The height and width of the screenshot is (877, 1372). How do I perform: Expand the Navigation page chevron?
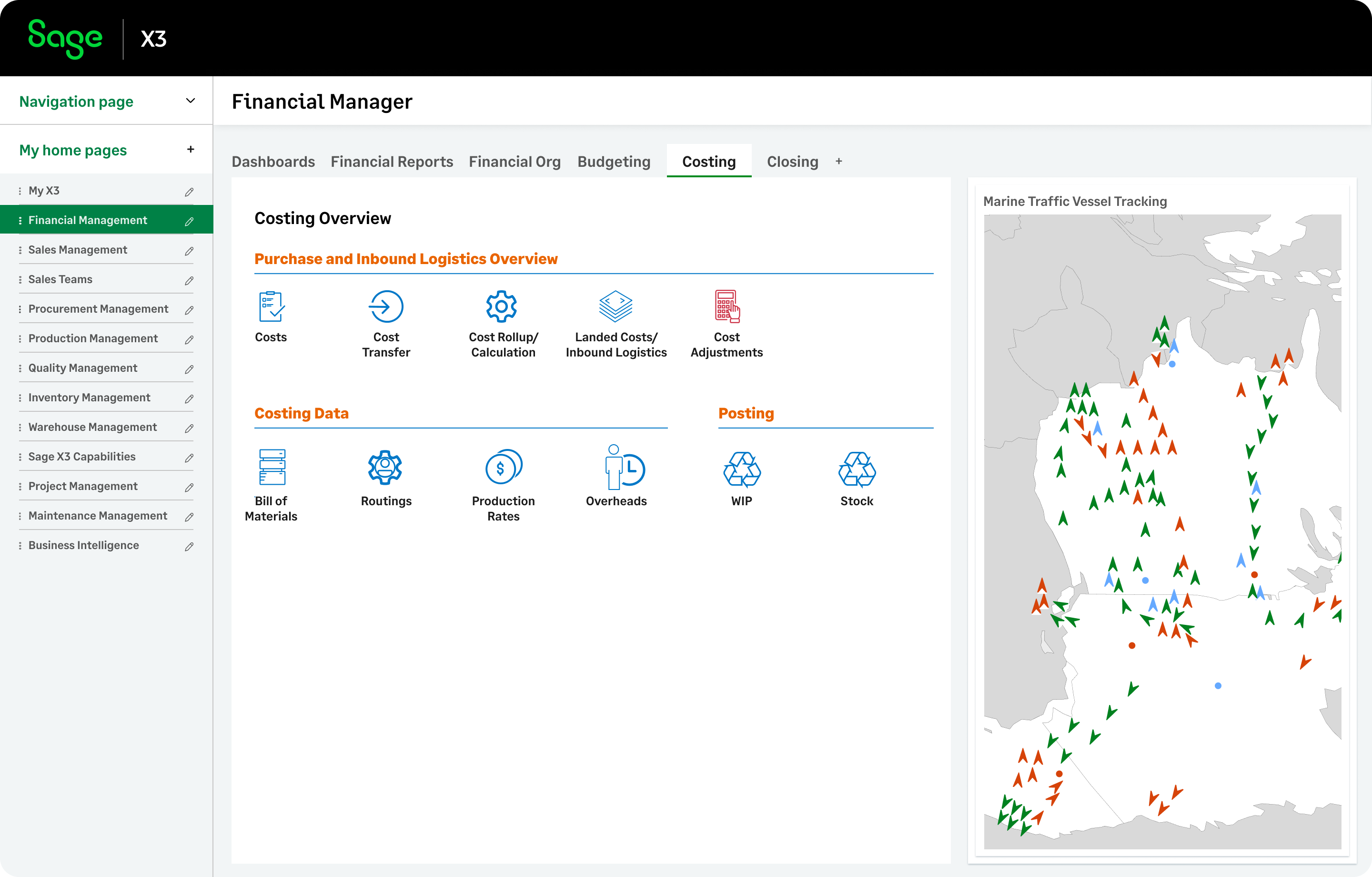pos(190,101)
